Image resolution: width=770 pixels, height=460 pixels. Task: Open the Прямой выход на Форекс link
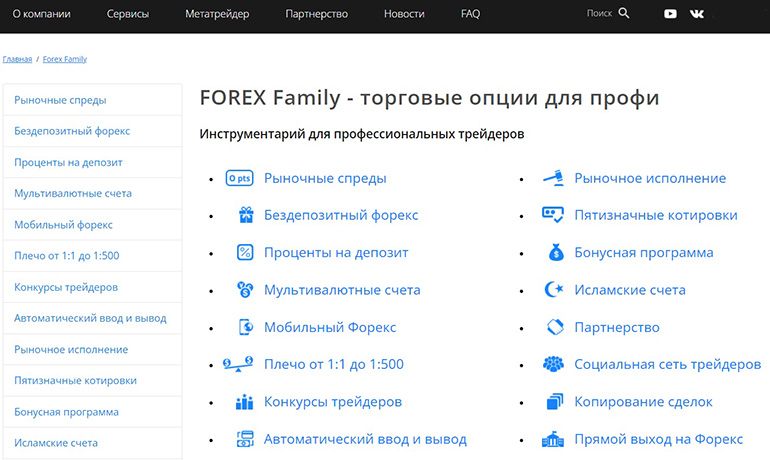[659, 439]
